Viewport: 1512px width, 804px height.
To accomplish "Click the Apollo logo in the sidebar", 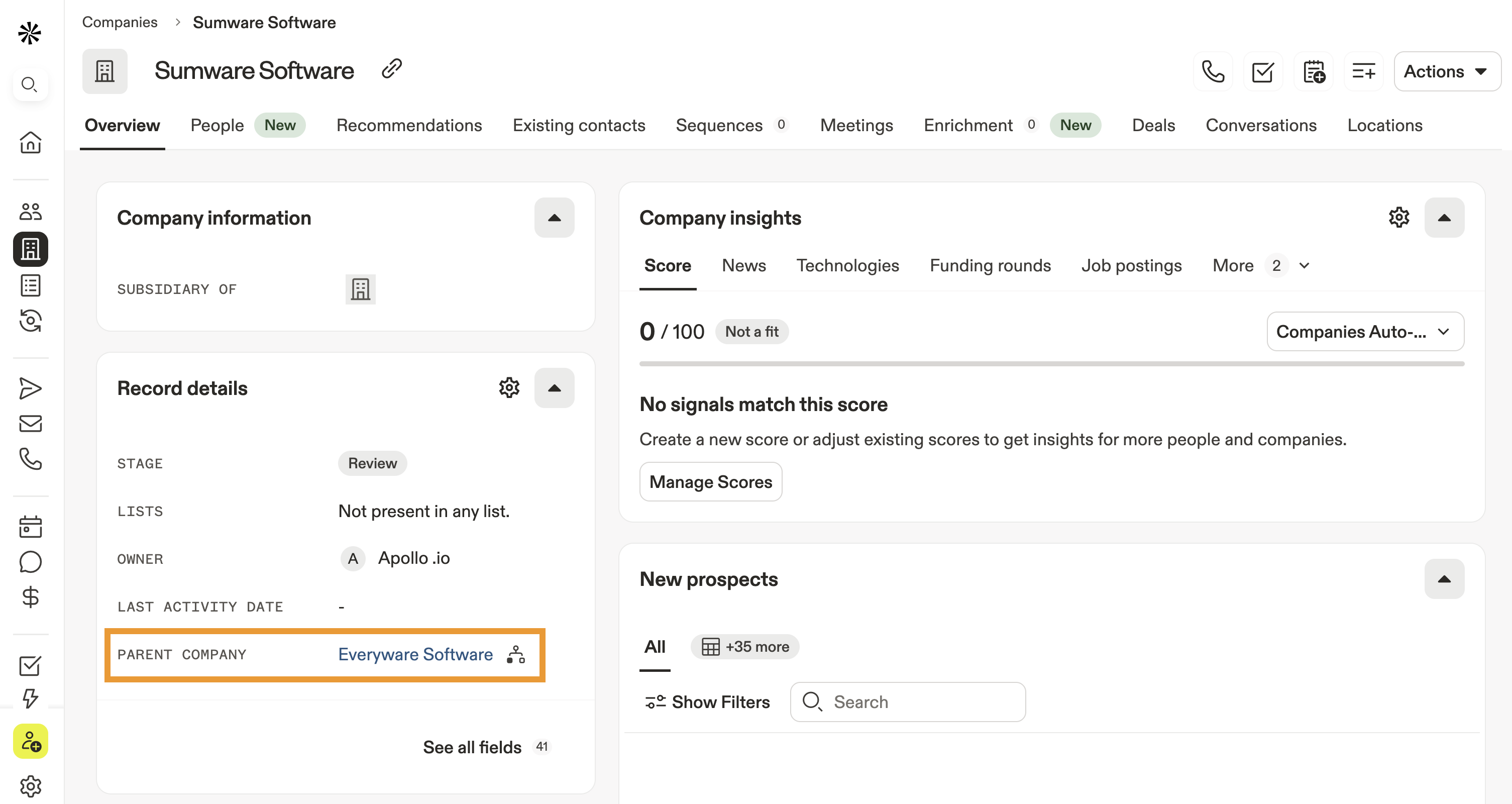I will pyautogui.click(x=29, y=34).
